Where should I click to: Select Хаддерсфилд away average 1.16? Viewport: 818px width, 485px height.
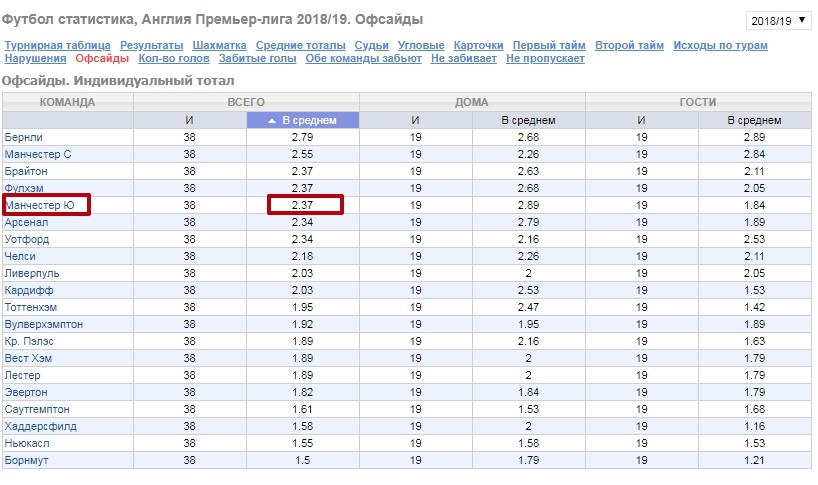coord(754,427)
